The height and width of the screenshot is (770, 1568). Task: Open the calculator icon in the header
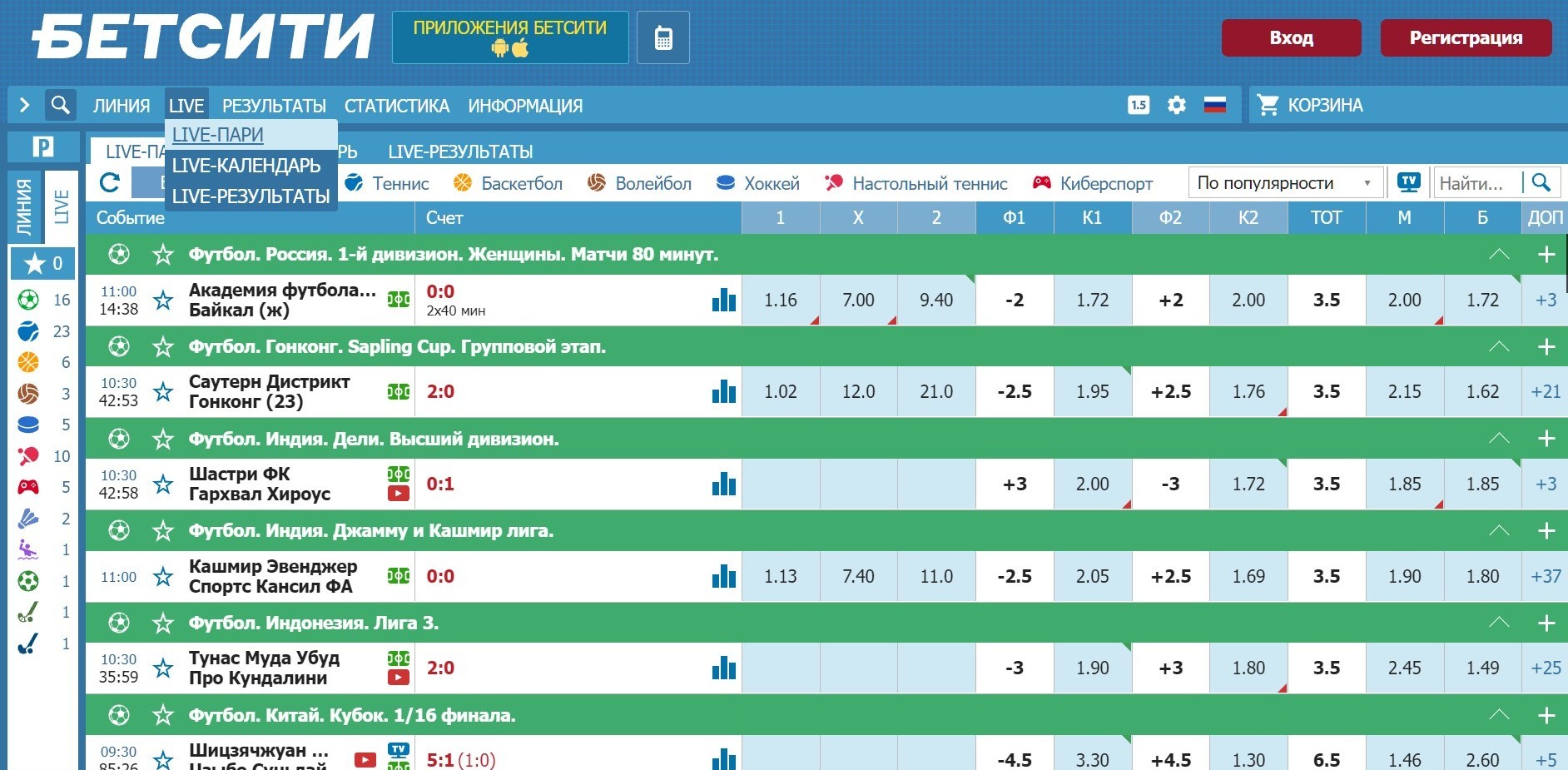(x=663, y=37)
